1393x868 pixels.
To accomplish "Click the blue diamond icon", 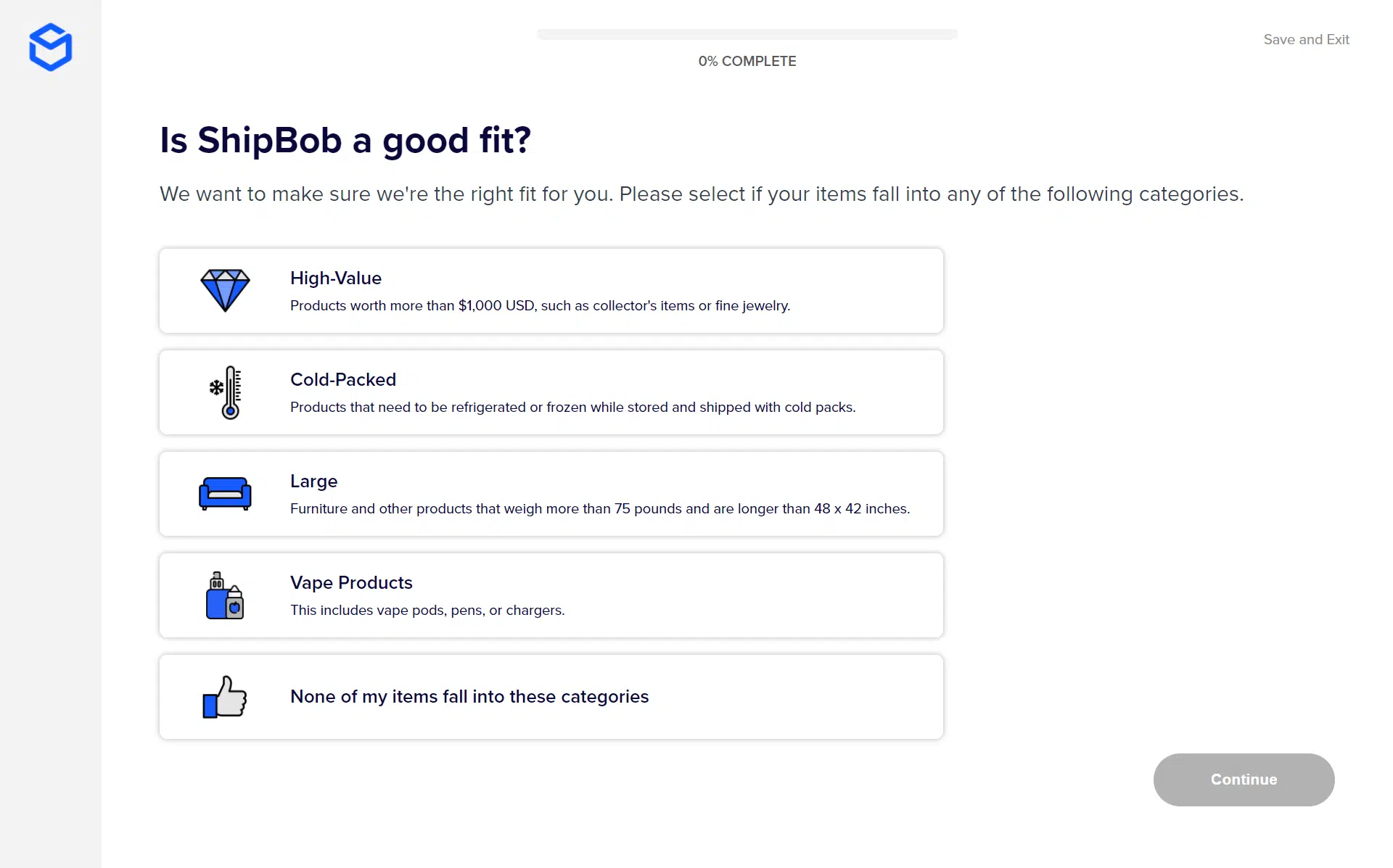I will click(225, 290).
